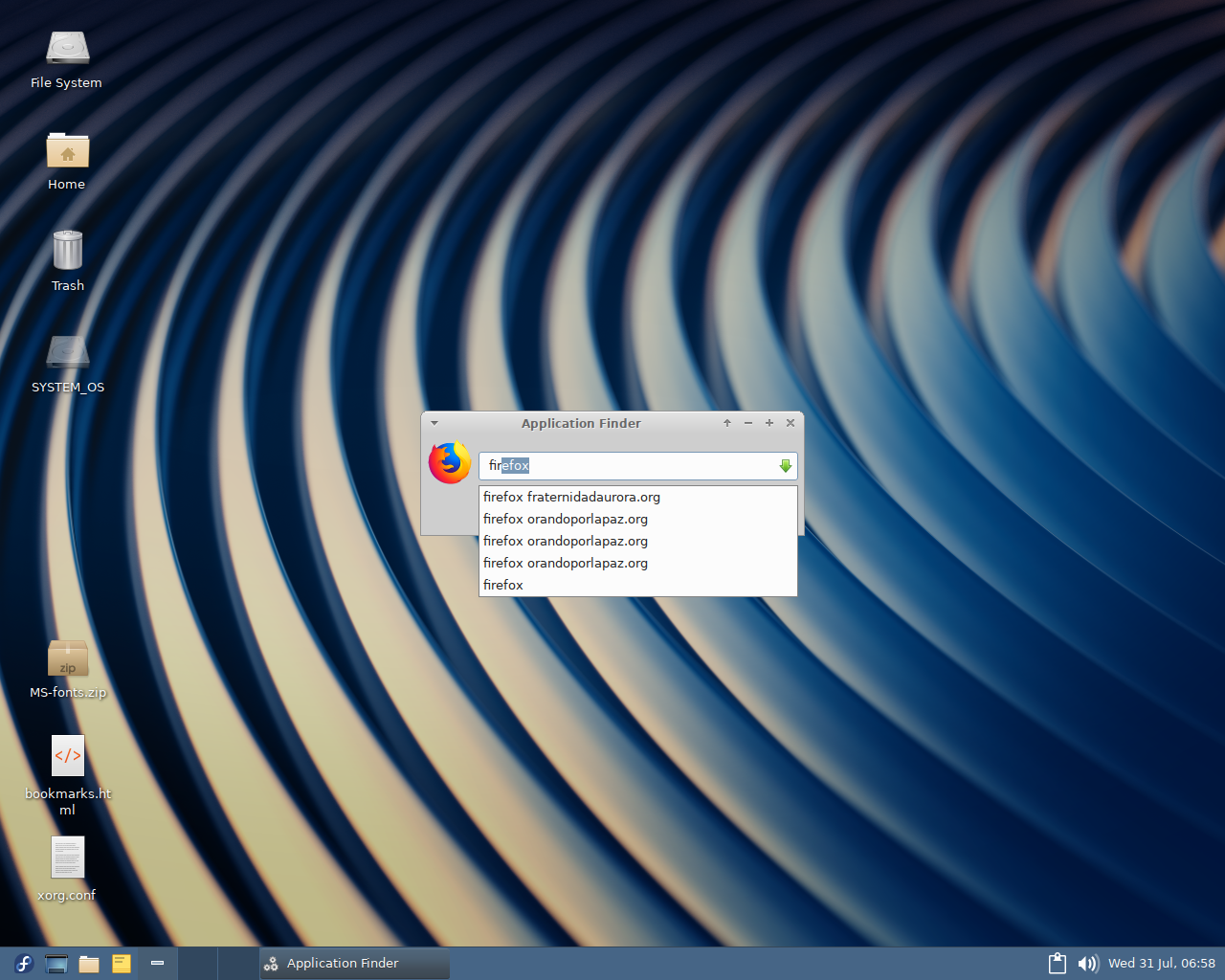The height and width of the screenshot is (980, 1225).
Task: Launch the file manager from the panel
Action: tap(89, 964)
